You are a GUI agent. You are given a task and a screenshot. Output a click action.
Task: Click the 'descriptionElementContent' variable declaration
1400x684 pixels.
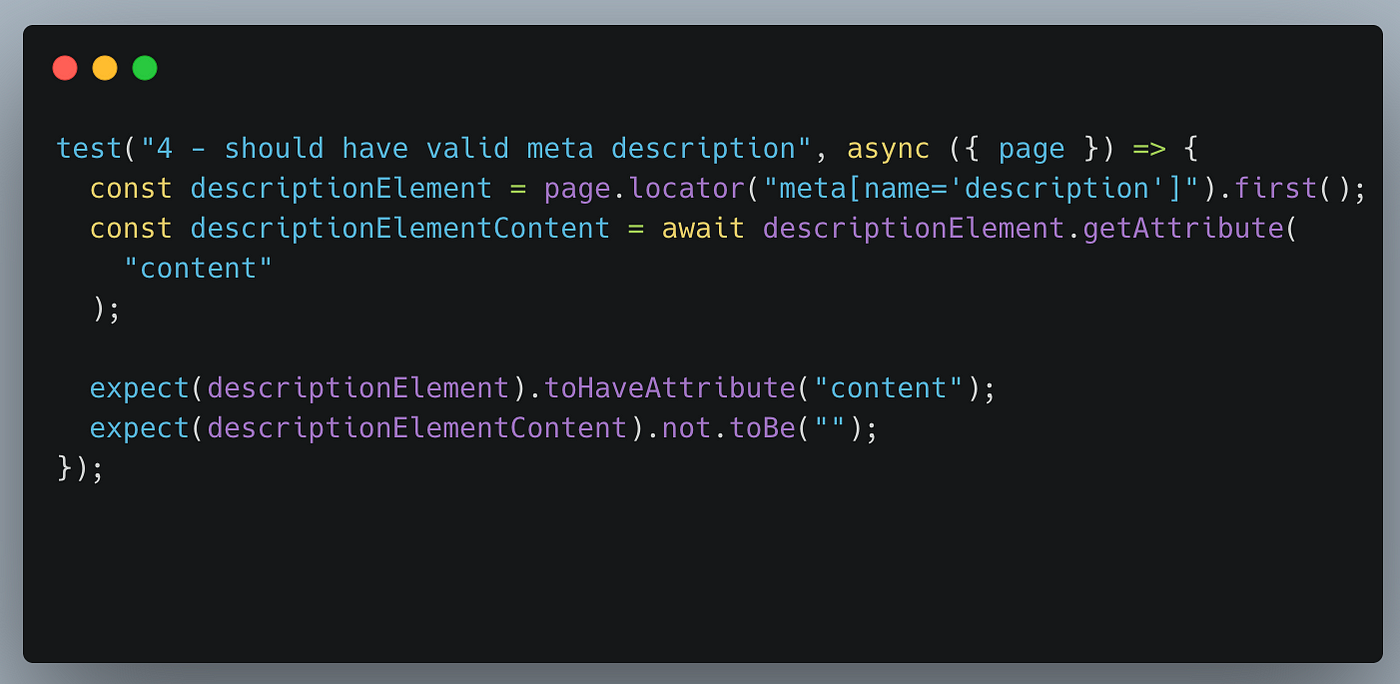pos(400,229)
